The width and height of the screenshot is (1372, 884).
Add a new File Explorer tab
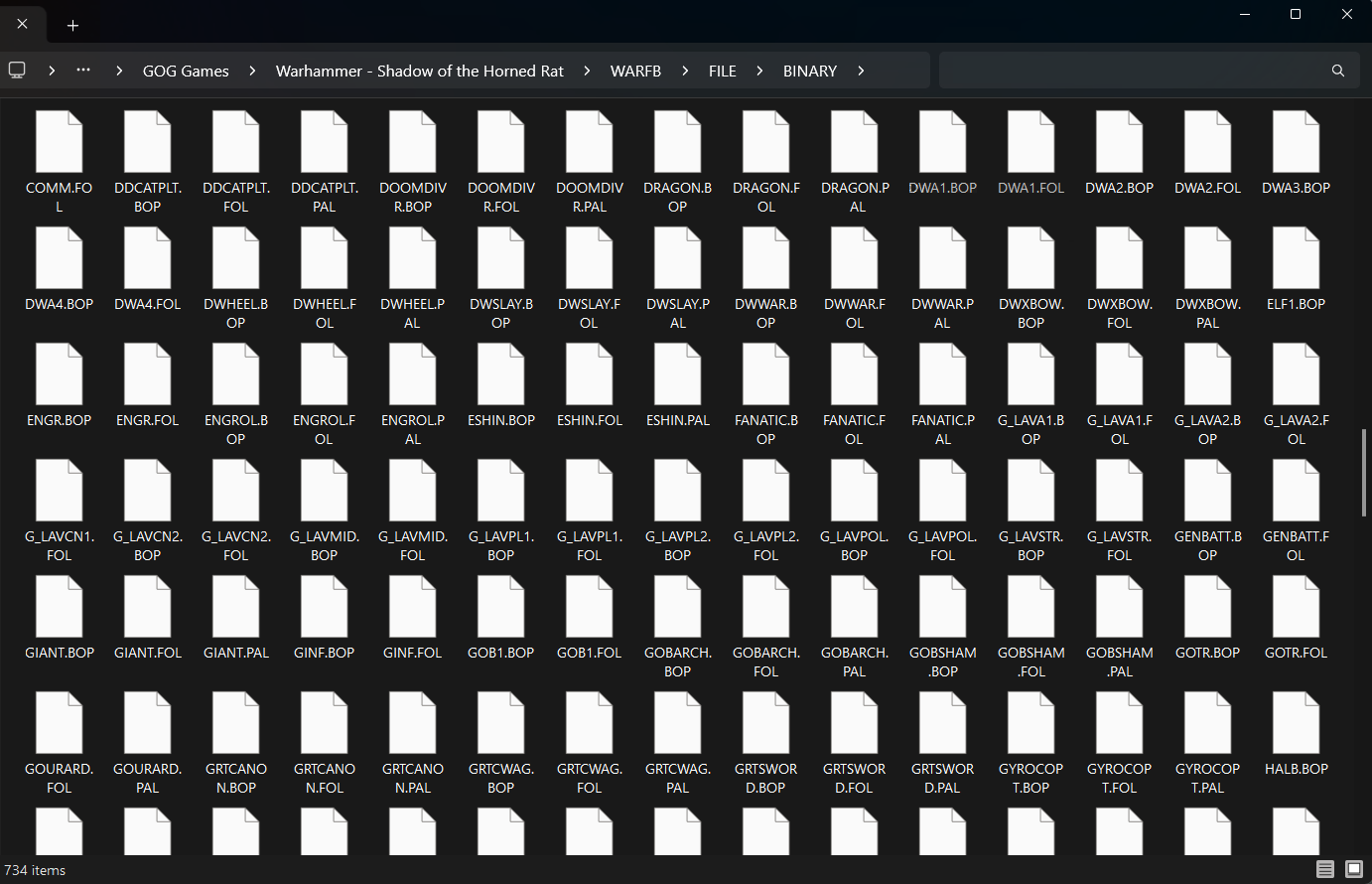pos(72,25)
